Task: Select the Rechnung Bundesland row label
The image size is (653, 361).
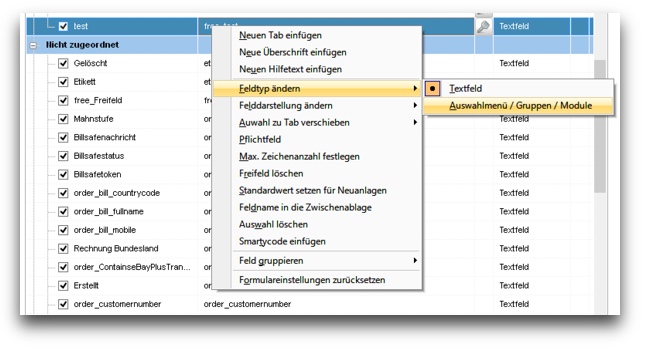Action: click(116, 249)
